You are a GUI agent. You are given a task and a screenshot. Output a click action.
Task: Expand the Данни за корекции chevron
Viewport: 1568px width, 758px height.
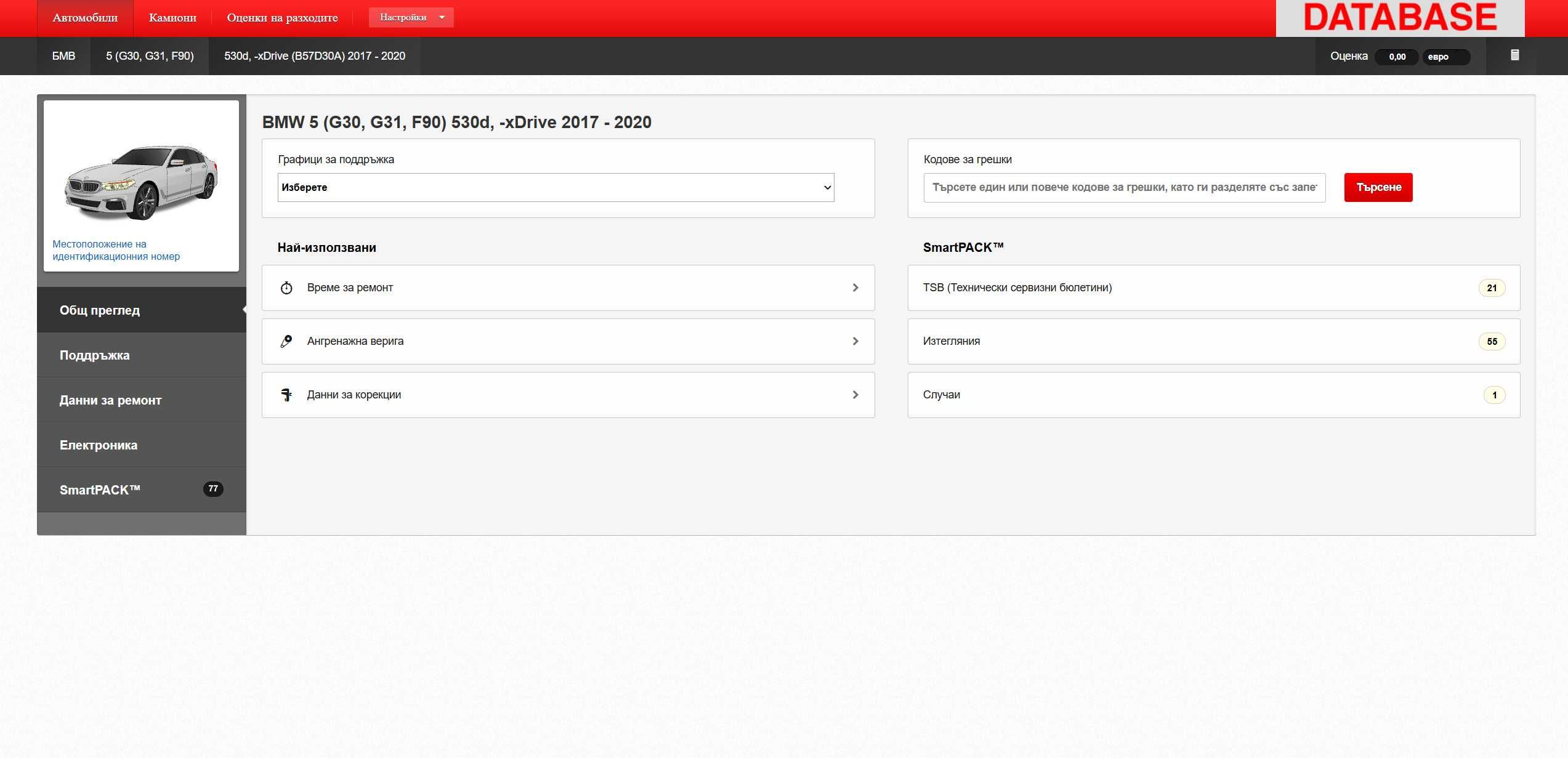pyautogui.click(x=855, y=395)
